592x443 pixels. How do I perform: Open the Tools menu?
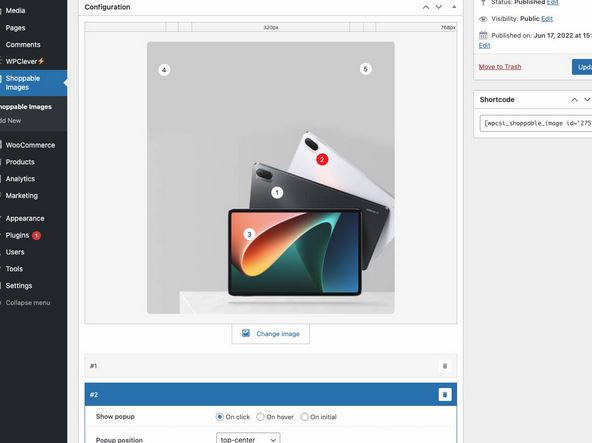[x=14, y=269]
